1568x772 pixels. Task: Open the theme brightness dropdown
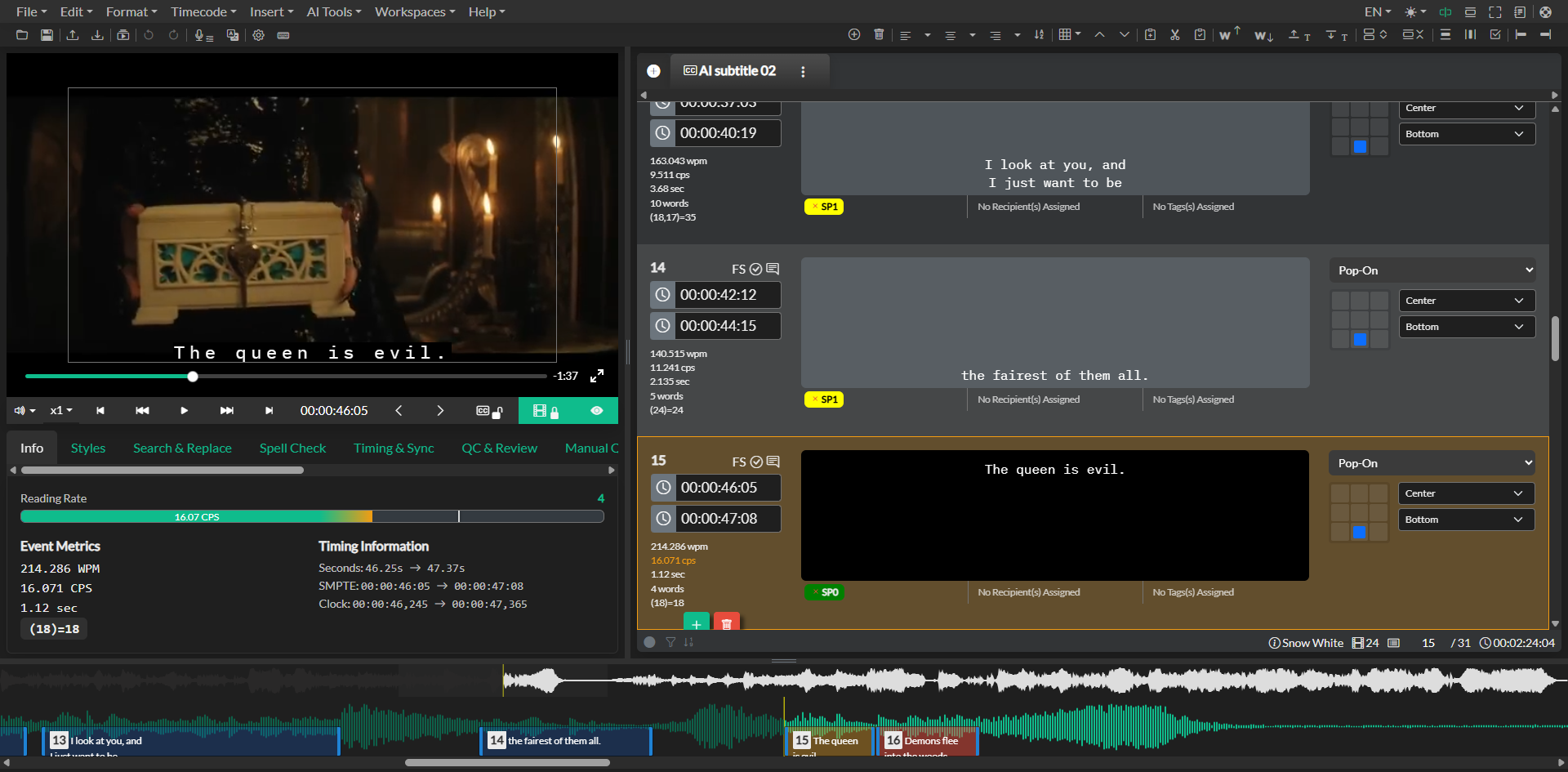(x=1414, y=12)
